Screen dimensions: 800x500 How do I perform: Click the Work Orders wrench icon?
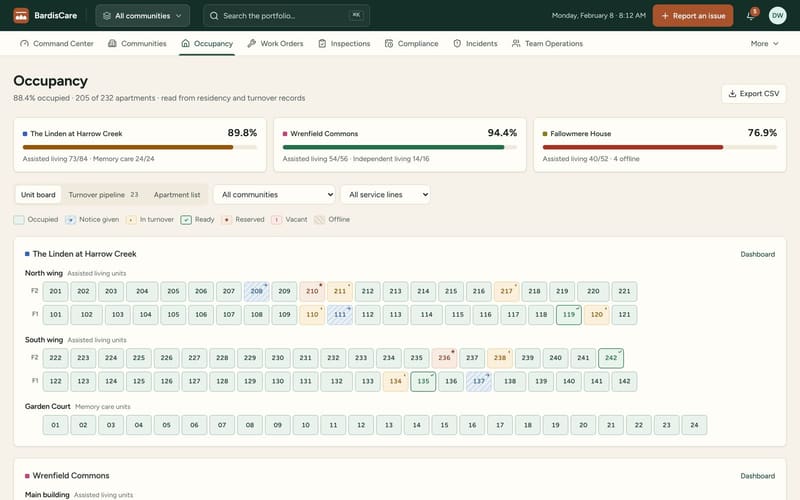point(252,43)
